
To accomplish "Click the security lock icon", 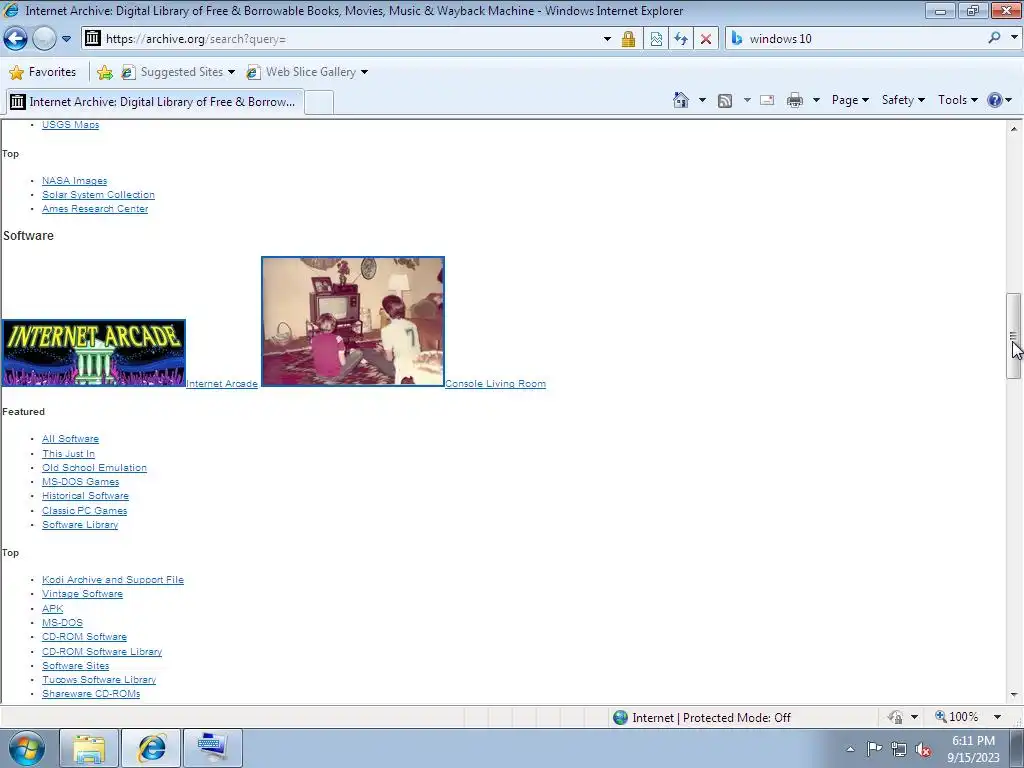I will [628, 39].
